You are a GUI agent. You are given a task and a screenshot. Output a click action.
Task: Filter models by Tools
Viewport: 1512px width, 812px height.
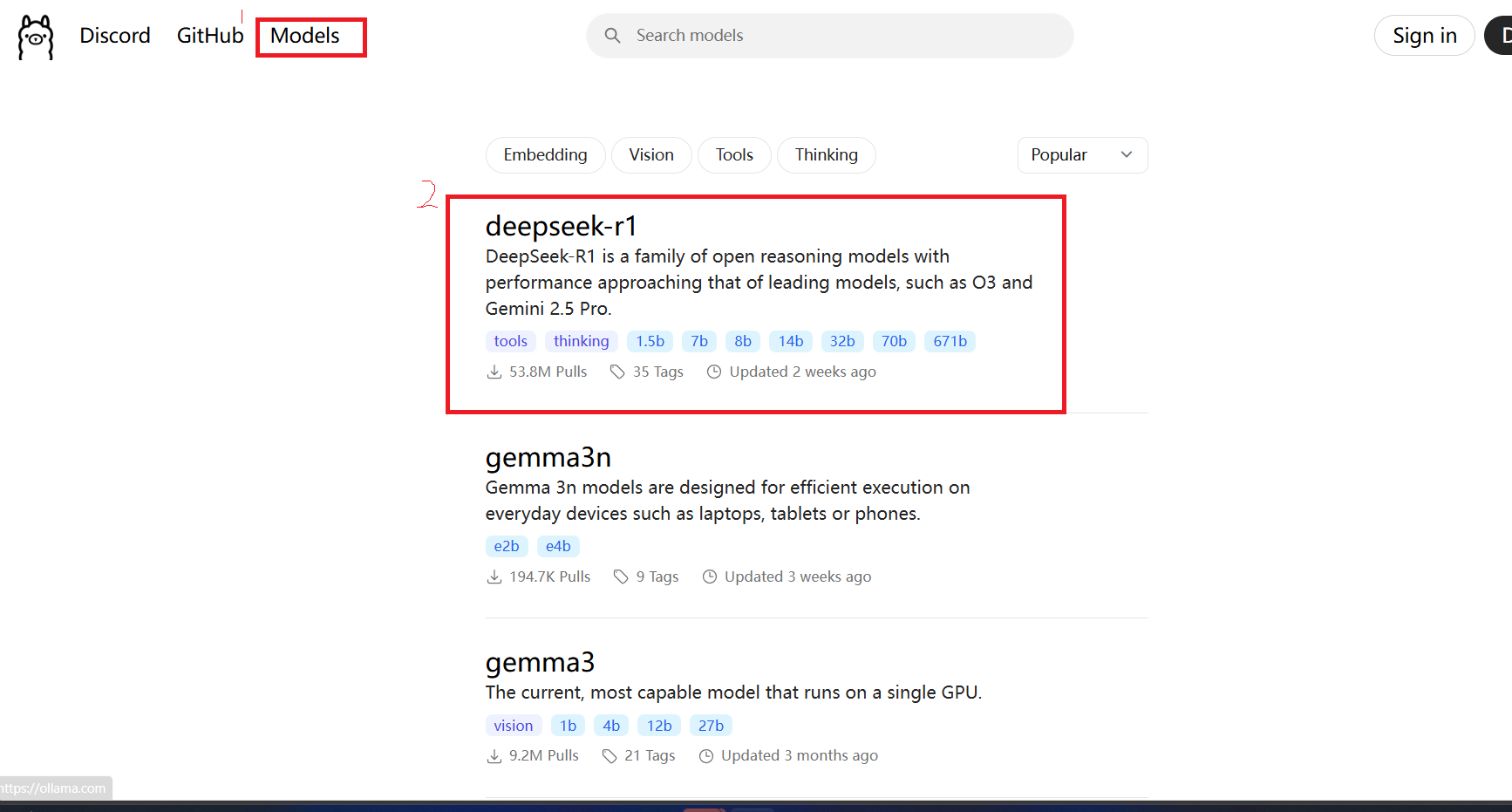click(734, 155)
